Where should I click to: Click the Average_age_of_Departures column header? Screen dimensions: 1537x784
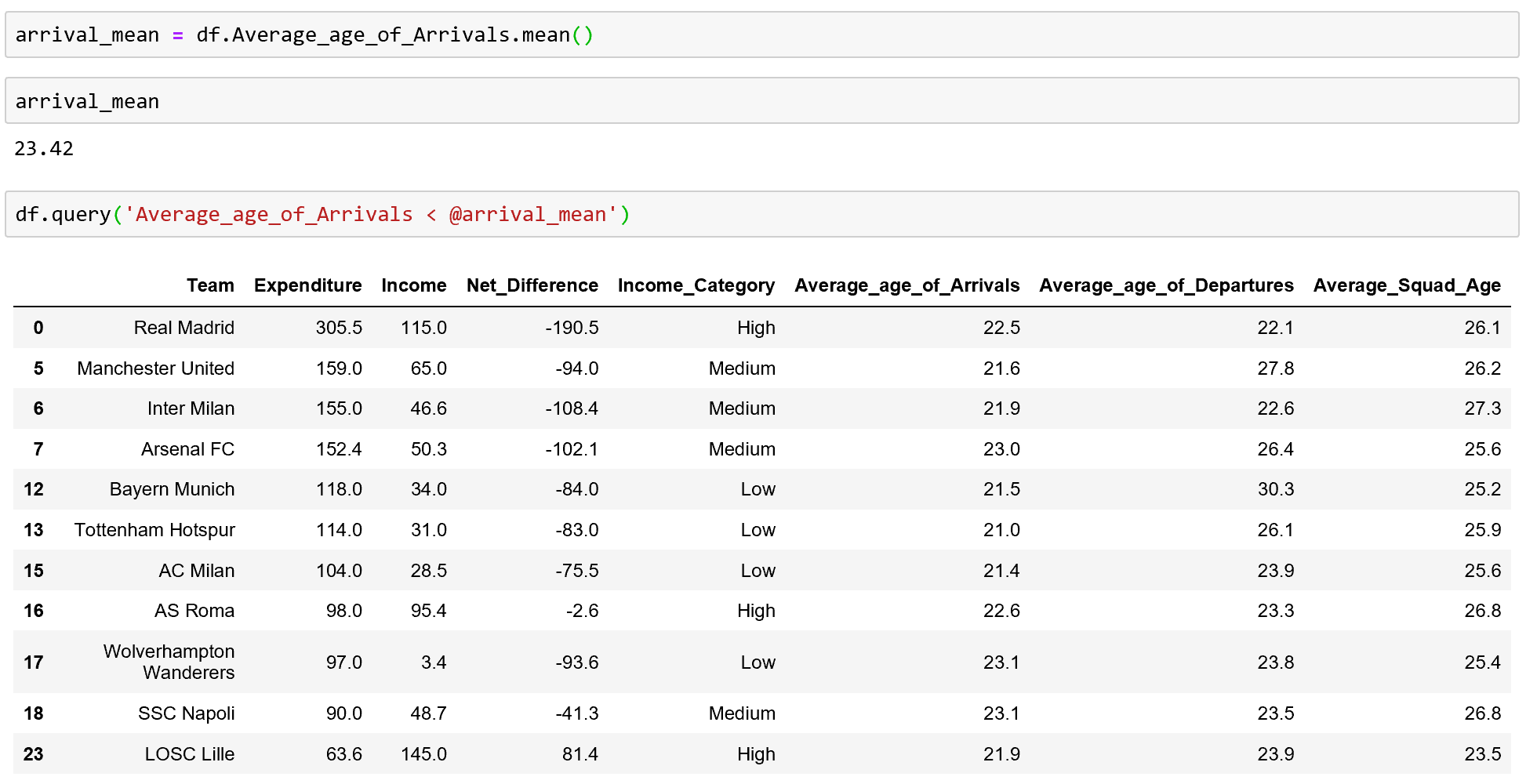1166,285
